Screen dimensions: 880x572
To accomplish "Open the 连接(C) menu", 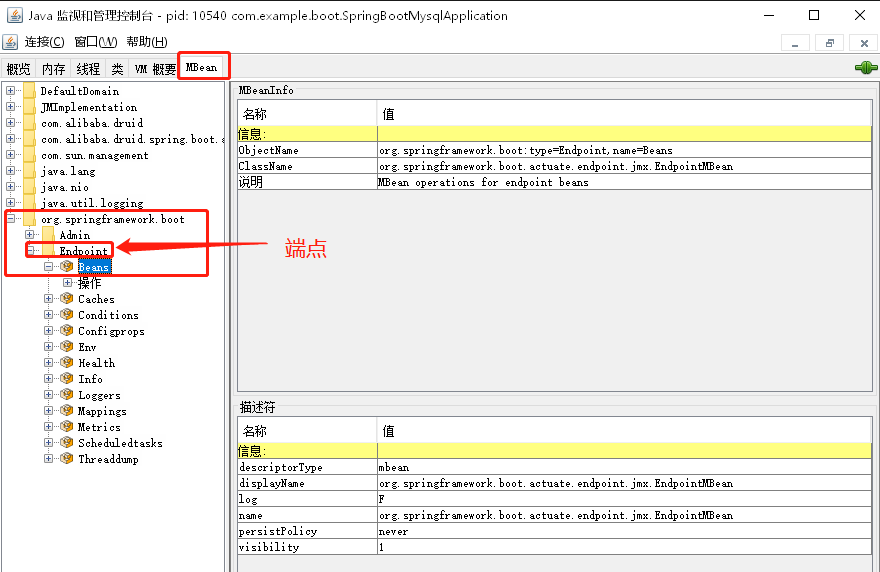I will (x=44, y=42).
